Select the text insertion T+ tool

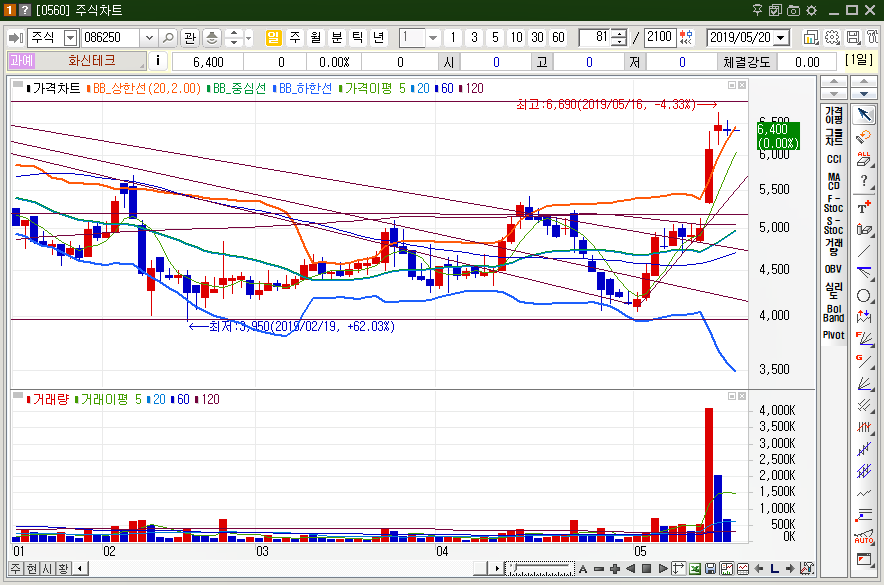click(864, 207)
